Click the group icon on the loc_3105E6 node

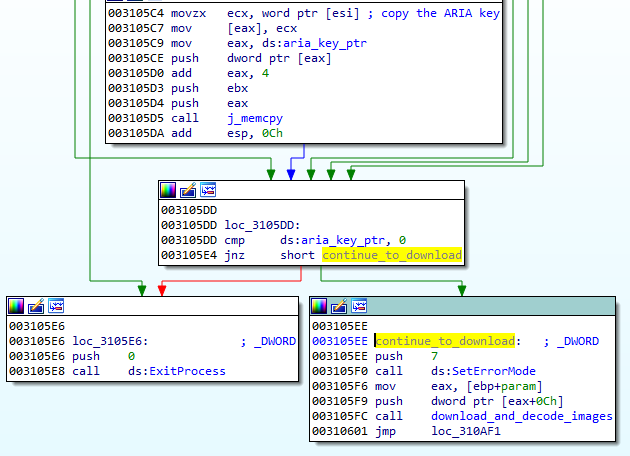click(x=56, y=306)
